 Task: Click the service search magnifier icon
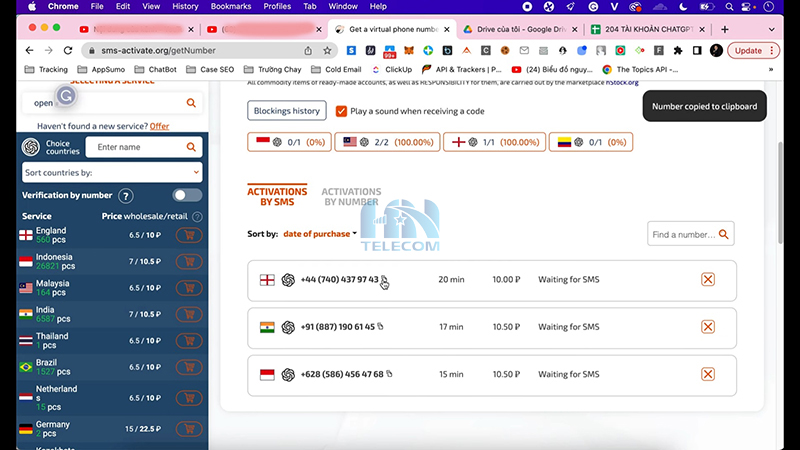point(191,103)
